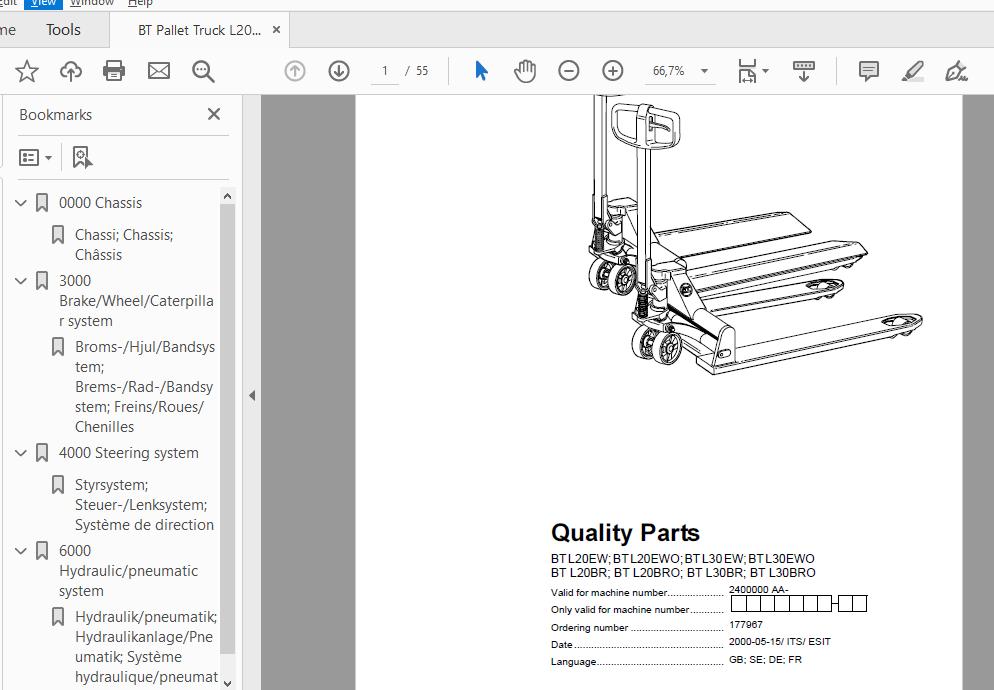This screenshot has height=690, width=994.
Task: Open the search magnifier tool
Action: pyautogui.click(x=203, y=71)
